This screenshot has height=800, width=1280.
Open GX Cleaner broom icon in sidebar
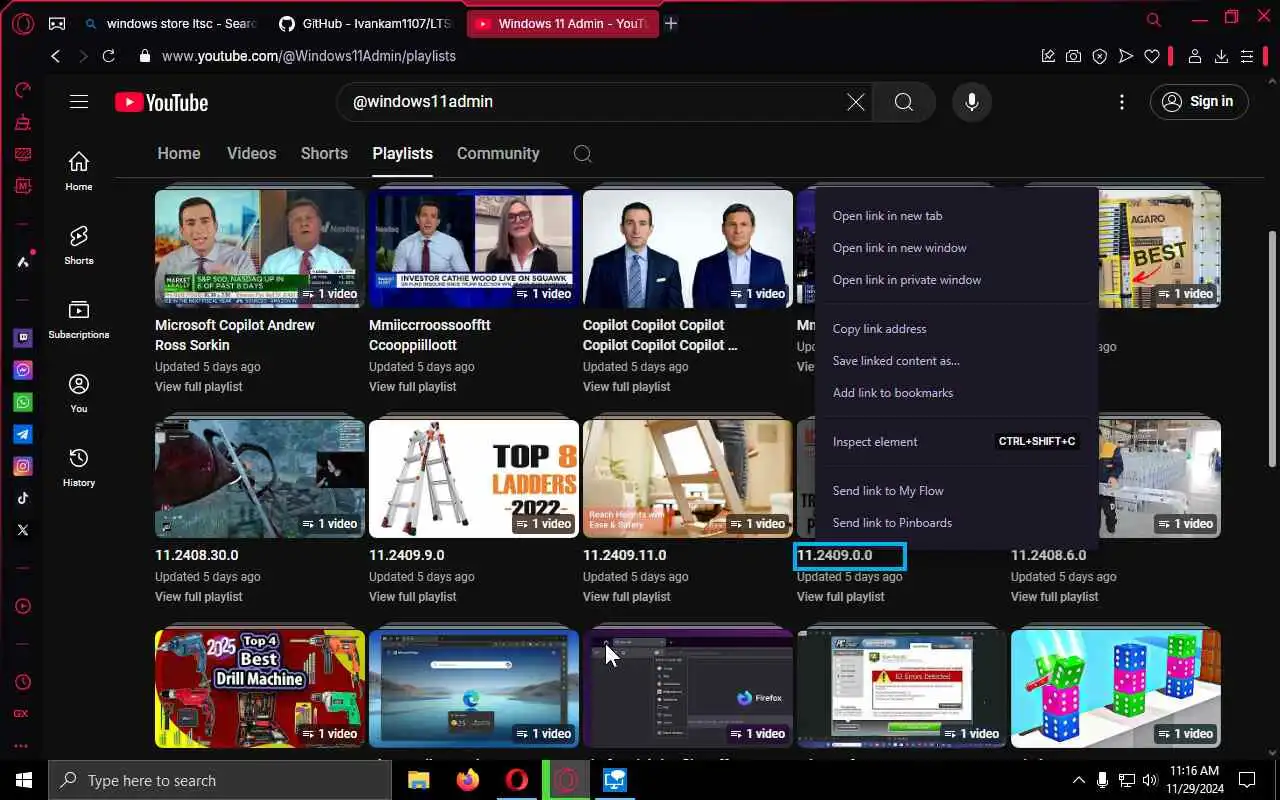(x=22, y=122)
